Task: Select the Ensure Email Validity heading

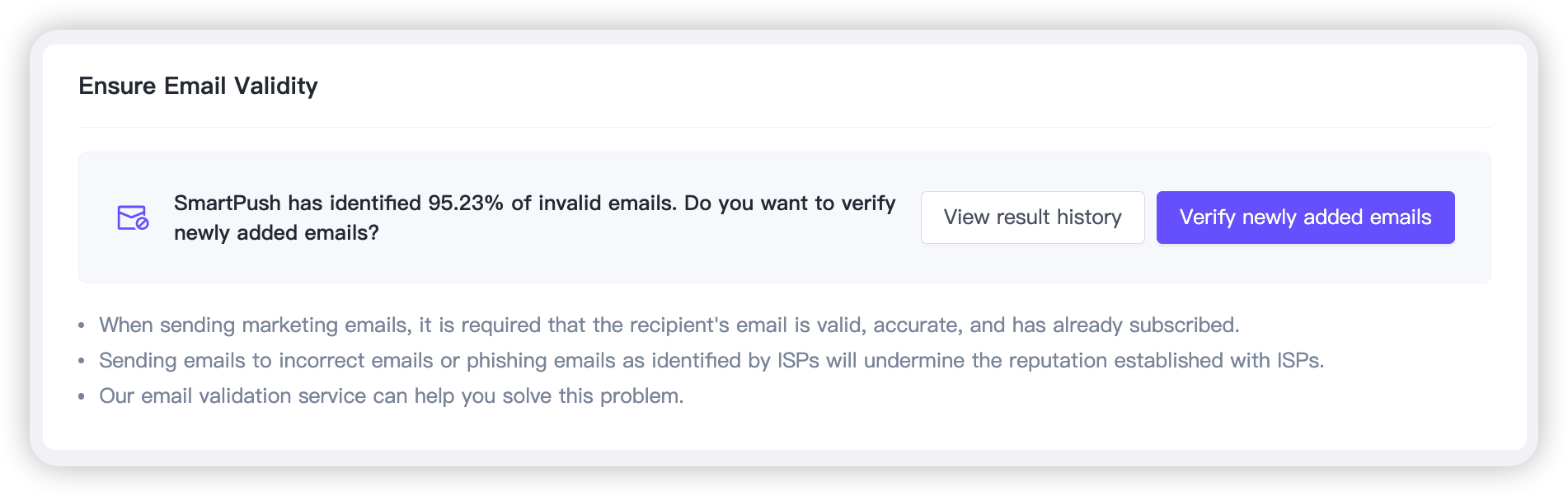Action: [198, 86]
